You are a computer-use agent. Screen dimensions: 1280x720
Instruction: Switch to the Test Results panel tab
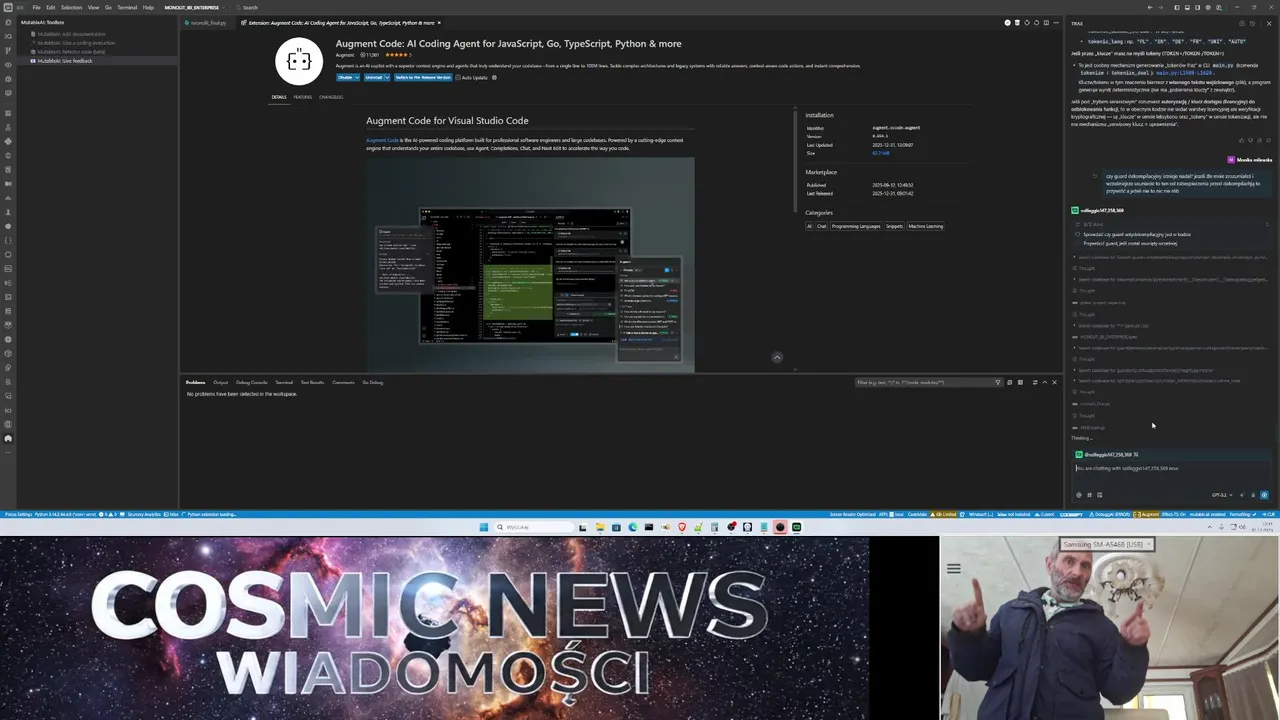pos(313,382)
